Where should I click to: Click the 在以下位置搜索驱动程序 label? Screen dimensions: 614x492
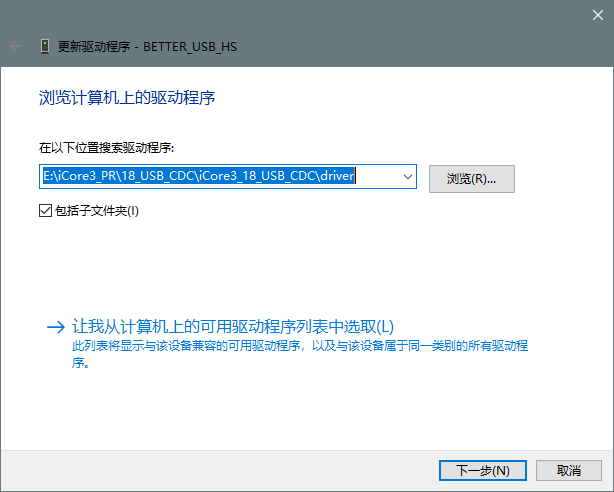tap(107, 148)
